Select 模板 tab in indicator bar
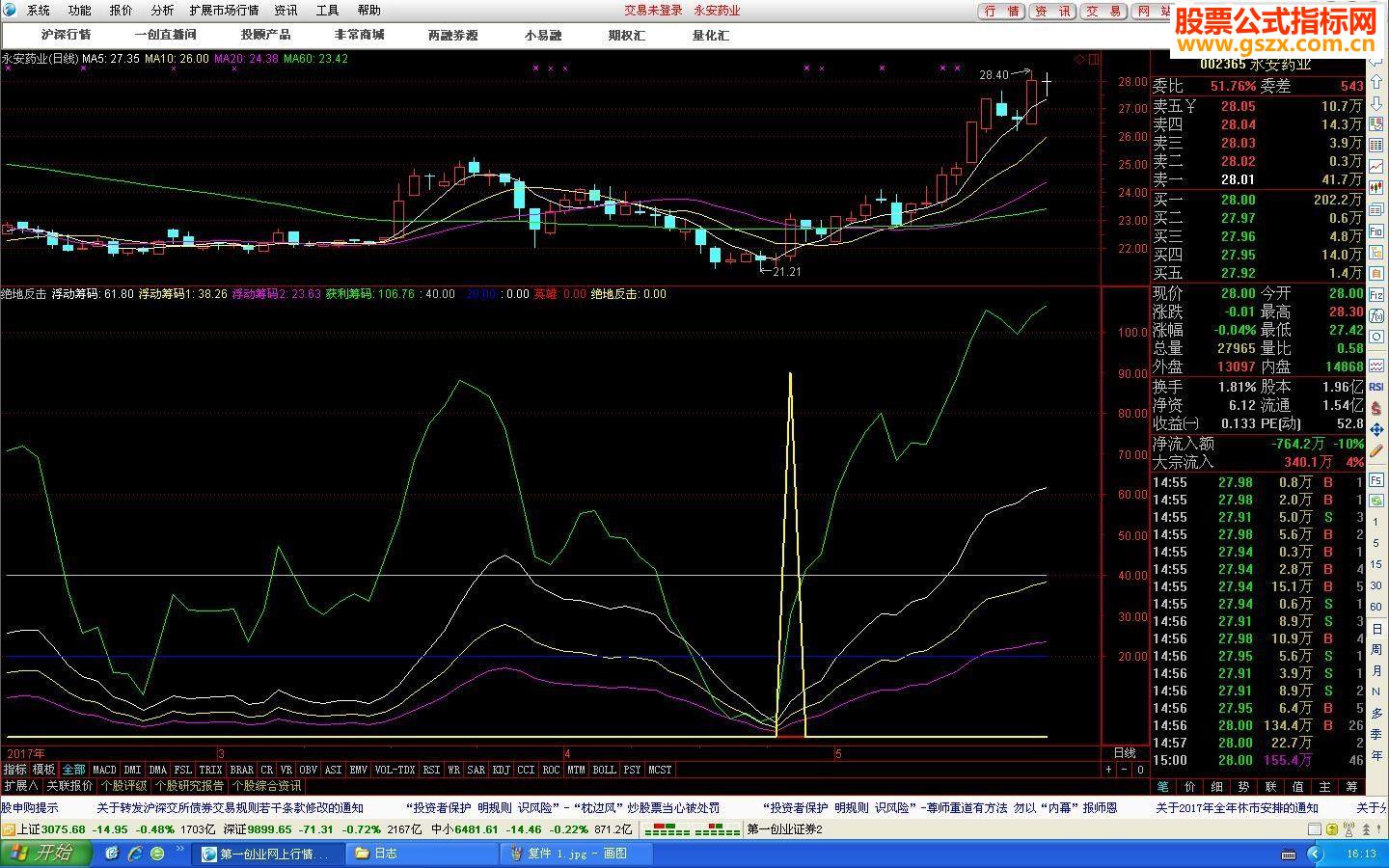The image size is (1389, 868). click(x=43, y=770)
